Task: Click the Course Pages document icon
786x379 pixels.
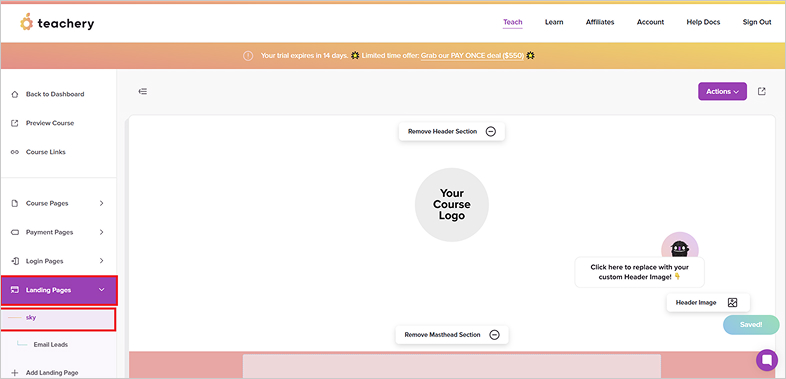Action: pyautogui.click(x=15, y=204)
